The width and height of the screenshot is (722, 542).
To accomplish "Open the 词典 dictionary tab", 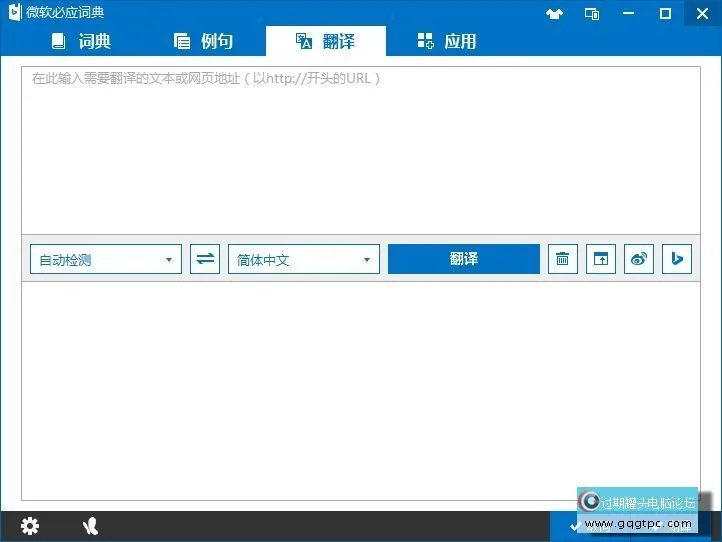I will click(81, 41).
